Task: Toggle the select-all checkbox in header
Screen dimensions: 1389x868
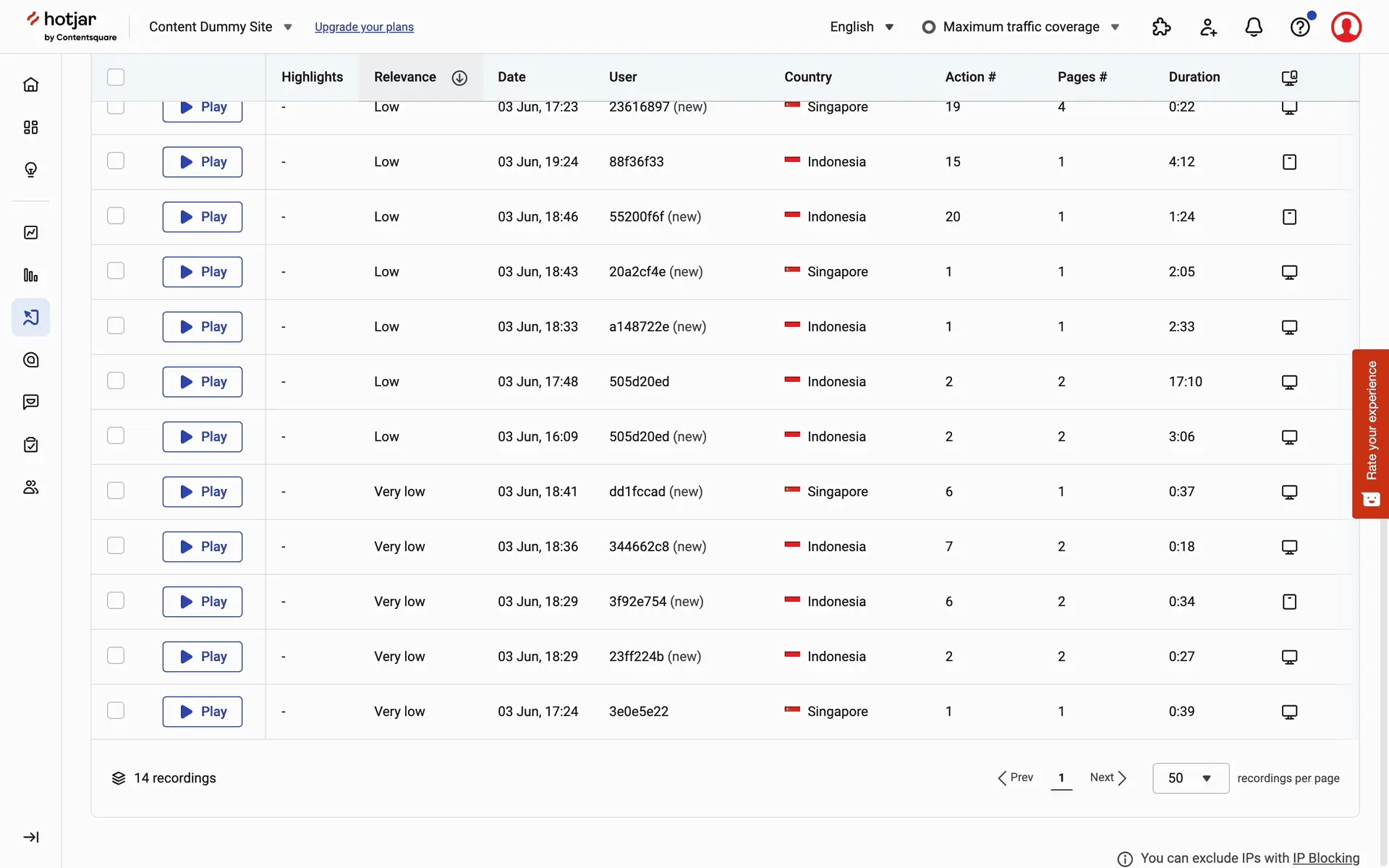Action: tap(116, 77)
